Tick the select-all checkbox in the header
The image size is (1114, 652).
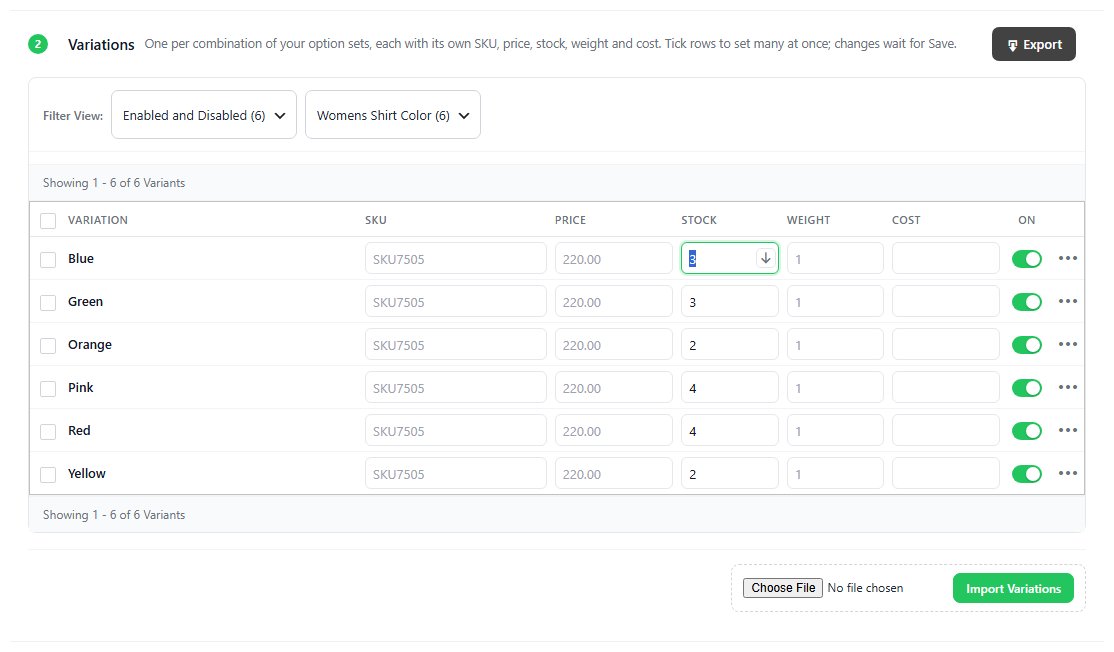click(48, 221)
